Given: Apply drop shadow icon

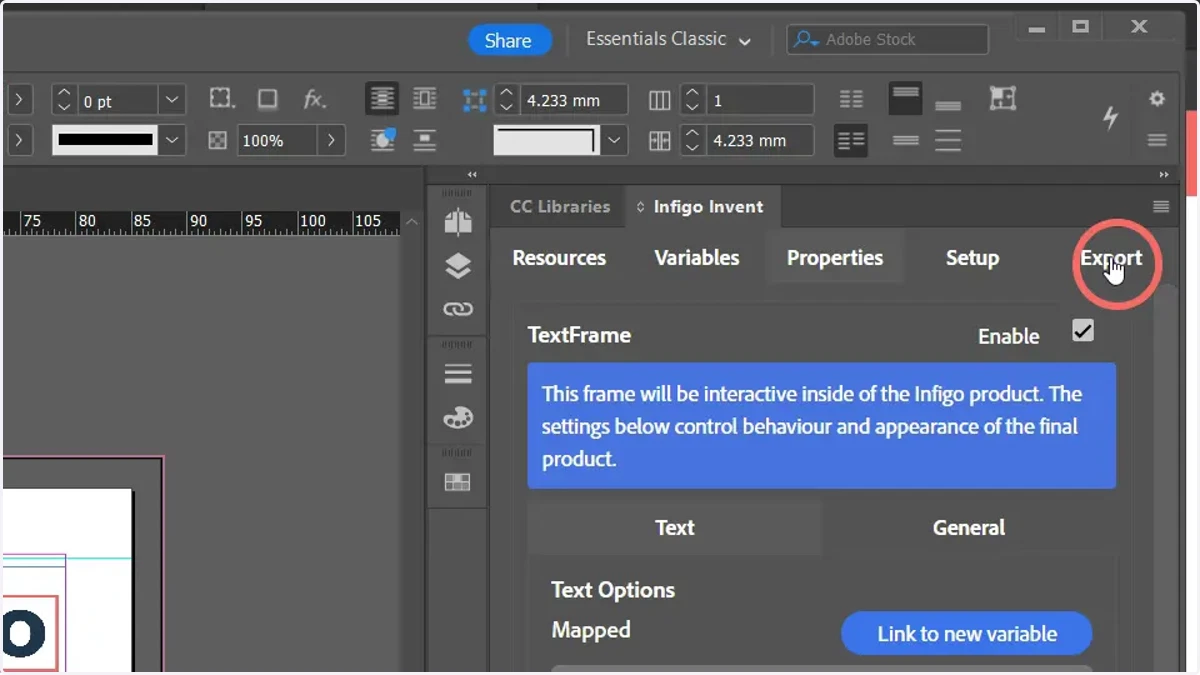Looking at the screenshot, I should point(267,99).
